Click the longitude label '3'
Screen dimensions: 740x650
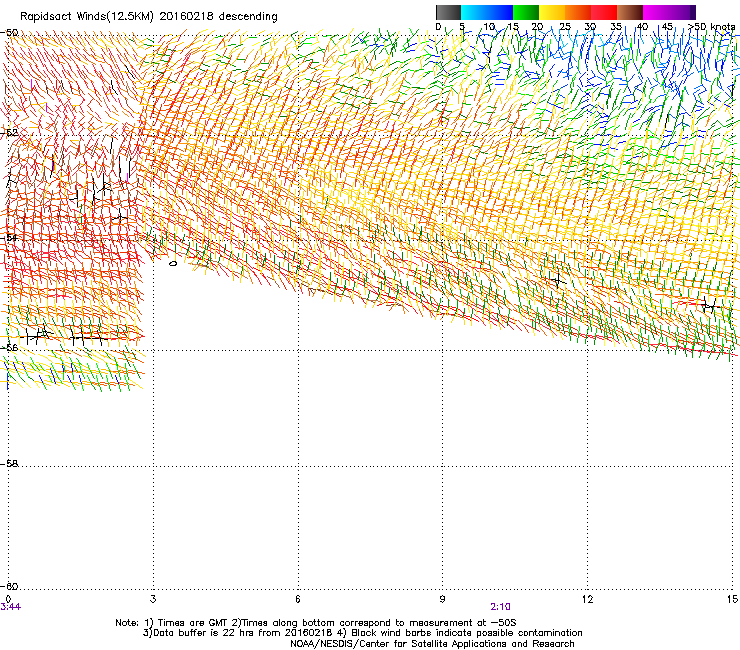pos(153,599)
